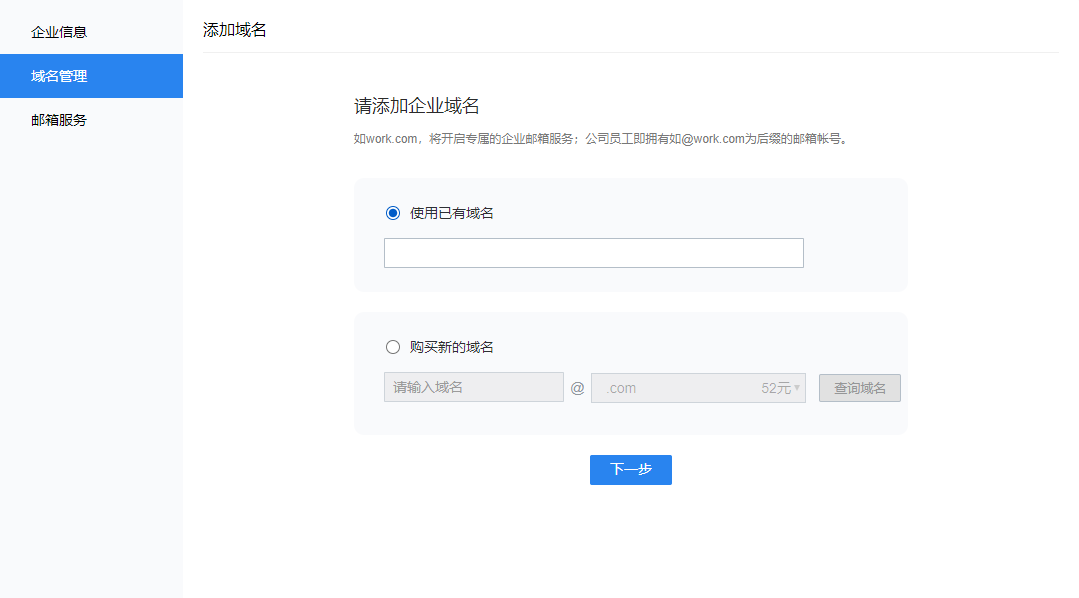Go to 邮箱服务 in the sidebar
Viewport: 1079px width, 598px height.
pos(59,120)
